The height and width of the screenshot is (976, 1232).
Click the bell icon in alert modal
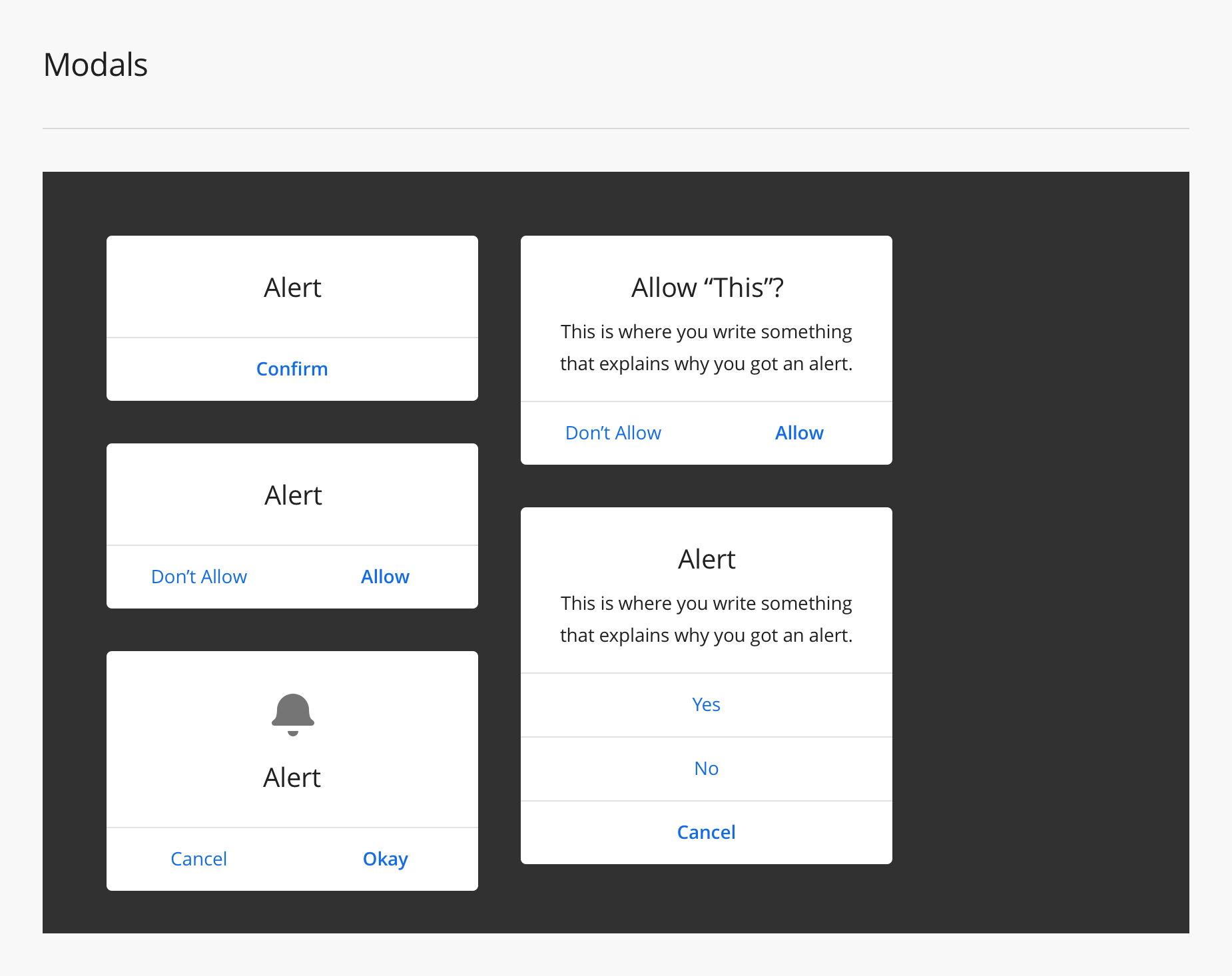click(292, 714)
